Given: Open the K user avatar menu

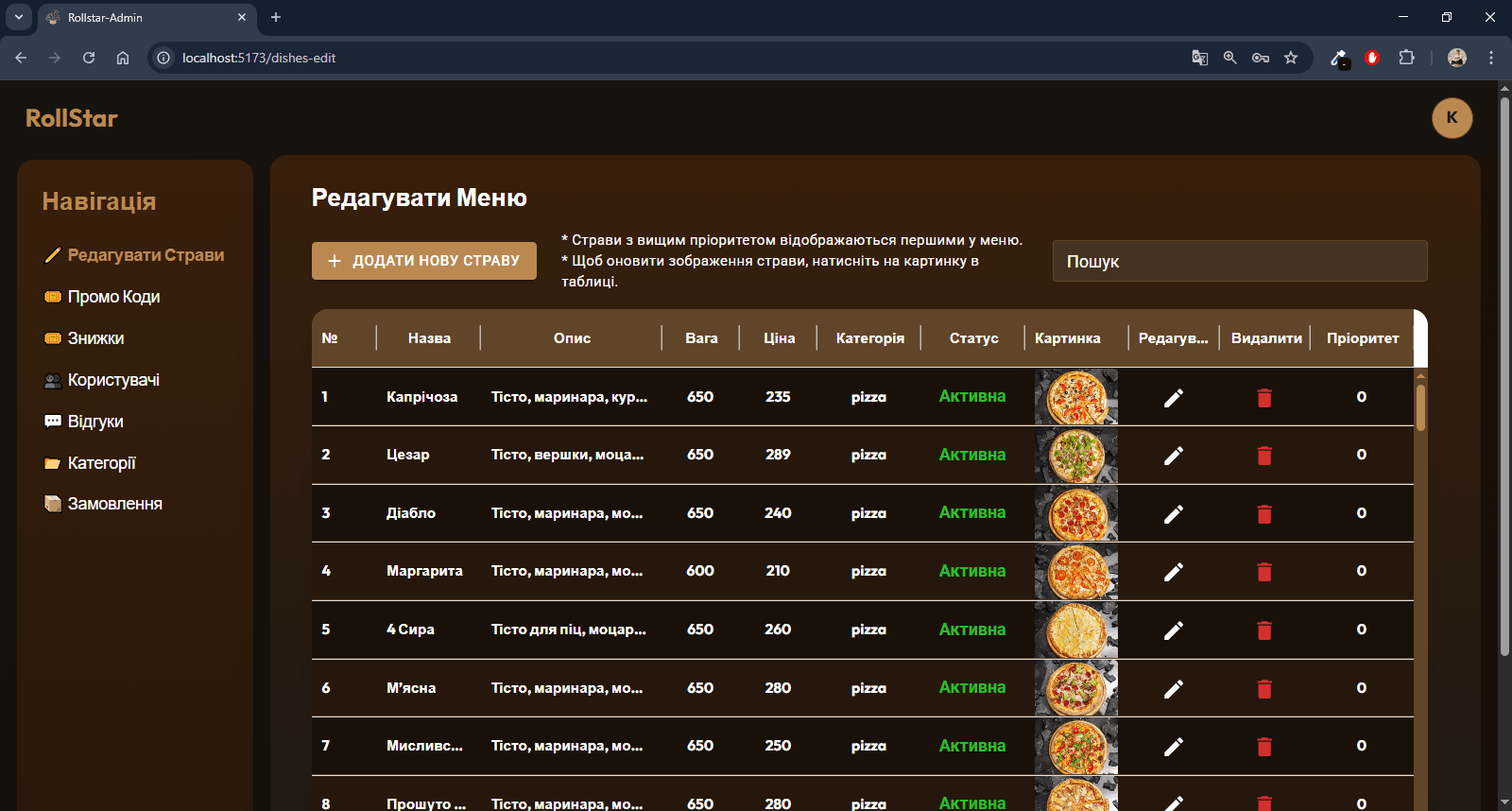Looking at the screenshot, I should [x=1452, y=118].
